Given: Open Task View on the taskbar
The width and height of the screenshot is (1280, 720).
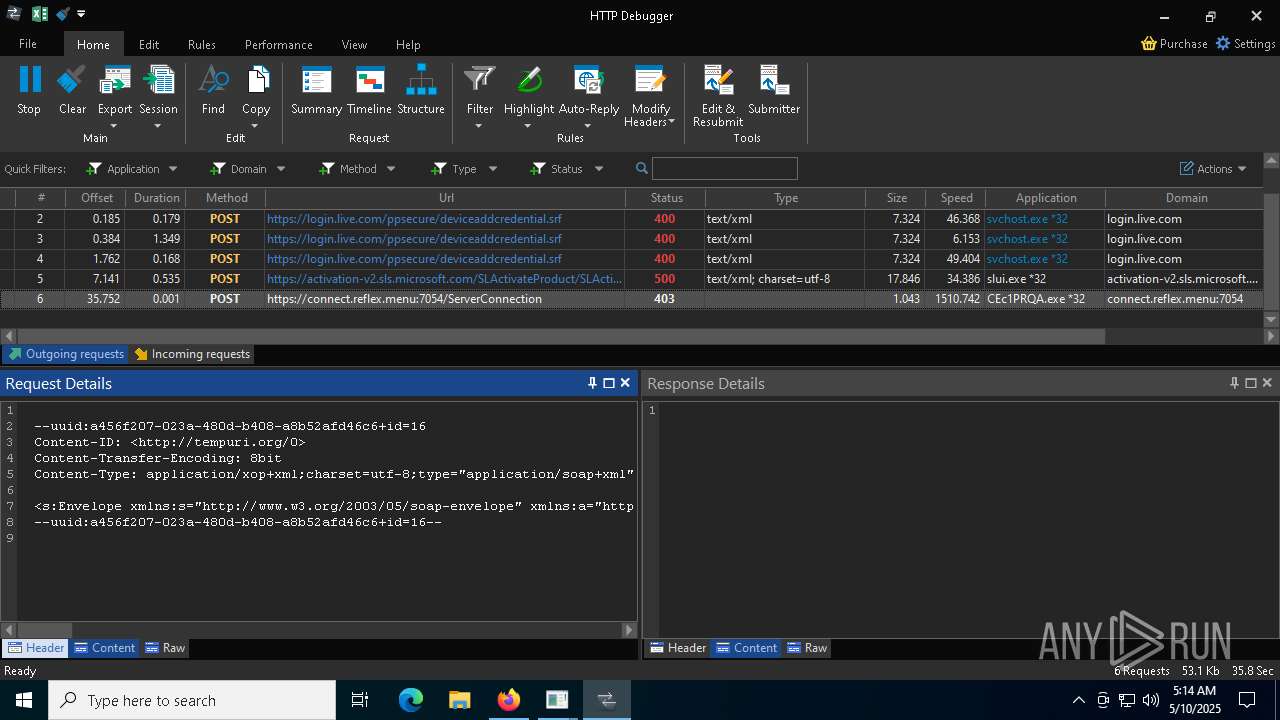Looking at the screenshot, I should pyautogui.click(x=360, y=700).
